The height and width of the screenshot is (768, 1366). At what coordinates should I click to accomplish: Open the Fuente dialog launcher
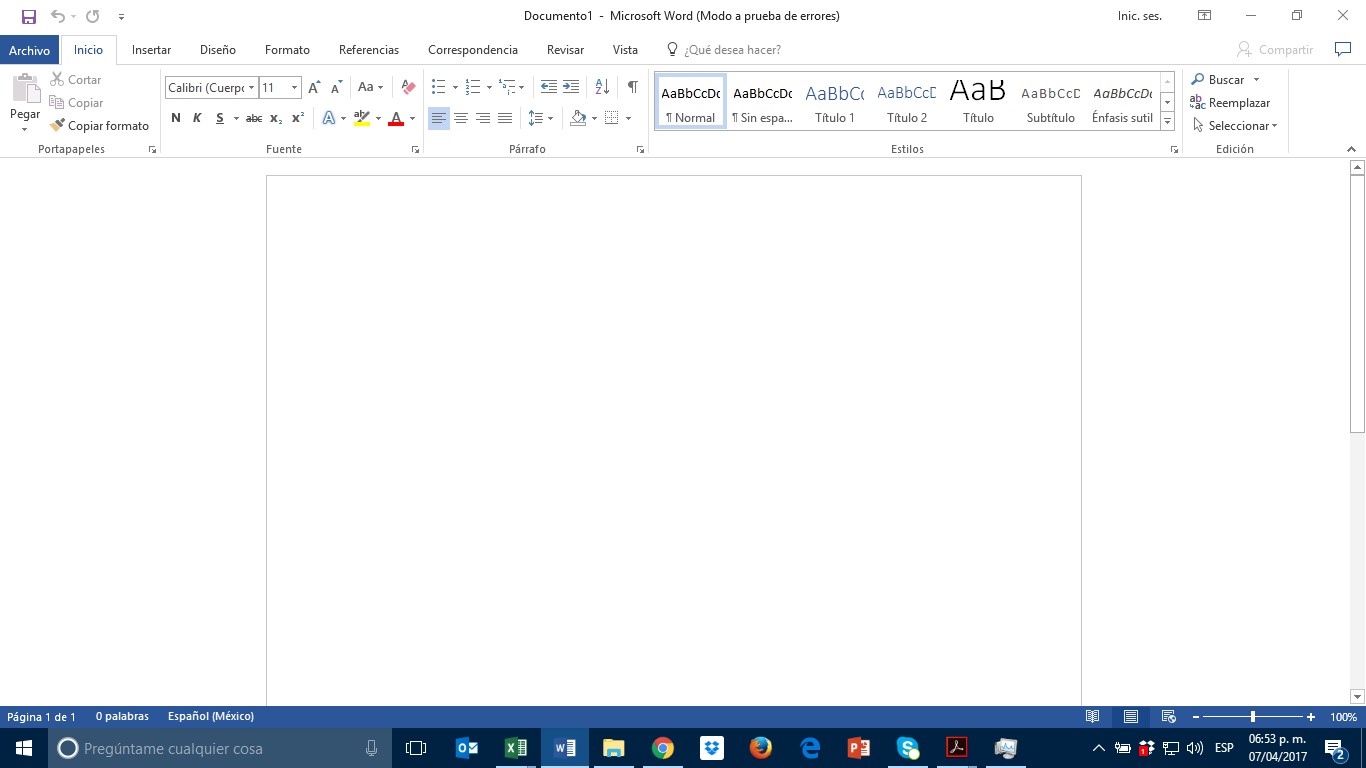point(415,149)
